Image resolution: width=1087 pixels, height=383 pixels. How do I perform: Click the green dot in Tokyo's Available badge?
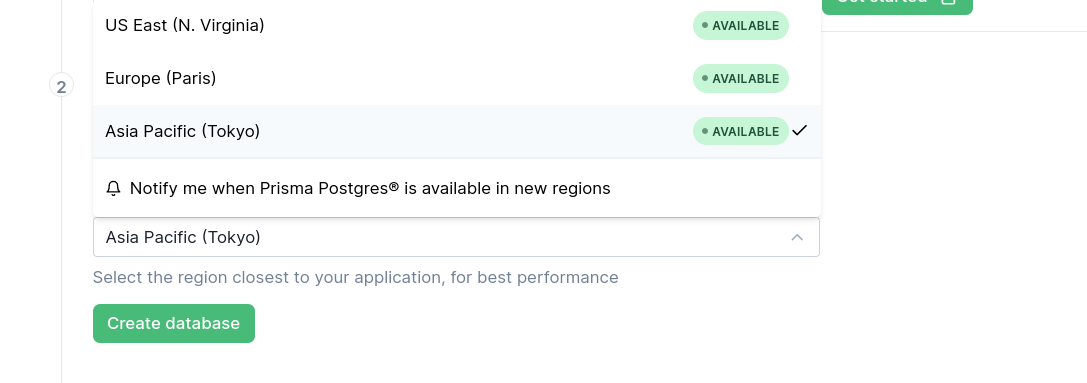point(705,130)
